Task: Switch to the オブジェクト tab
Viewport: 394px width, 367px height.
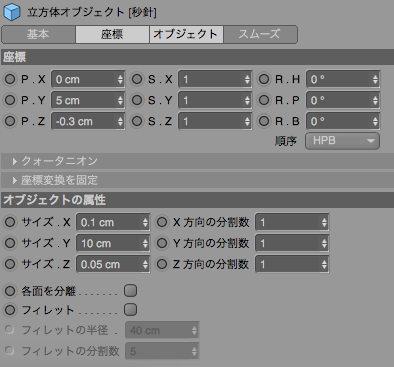Action: point(186,34)
